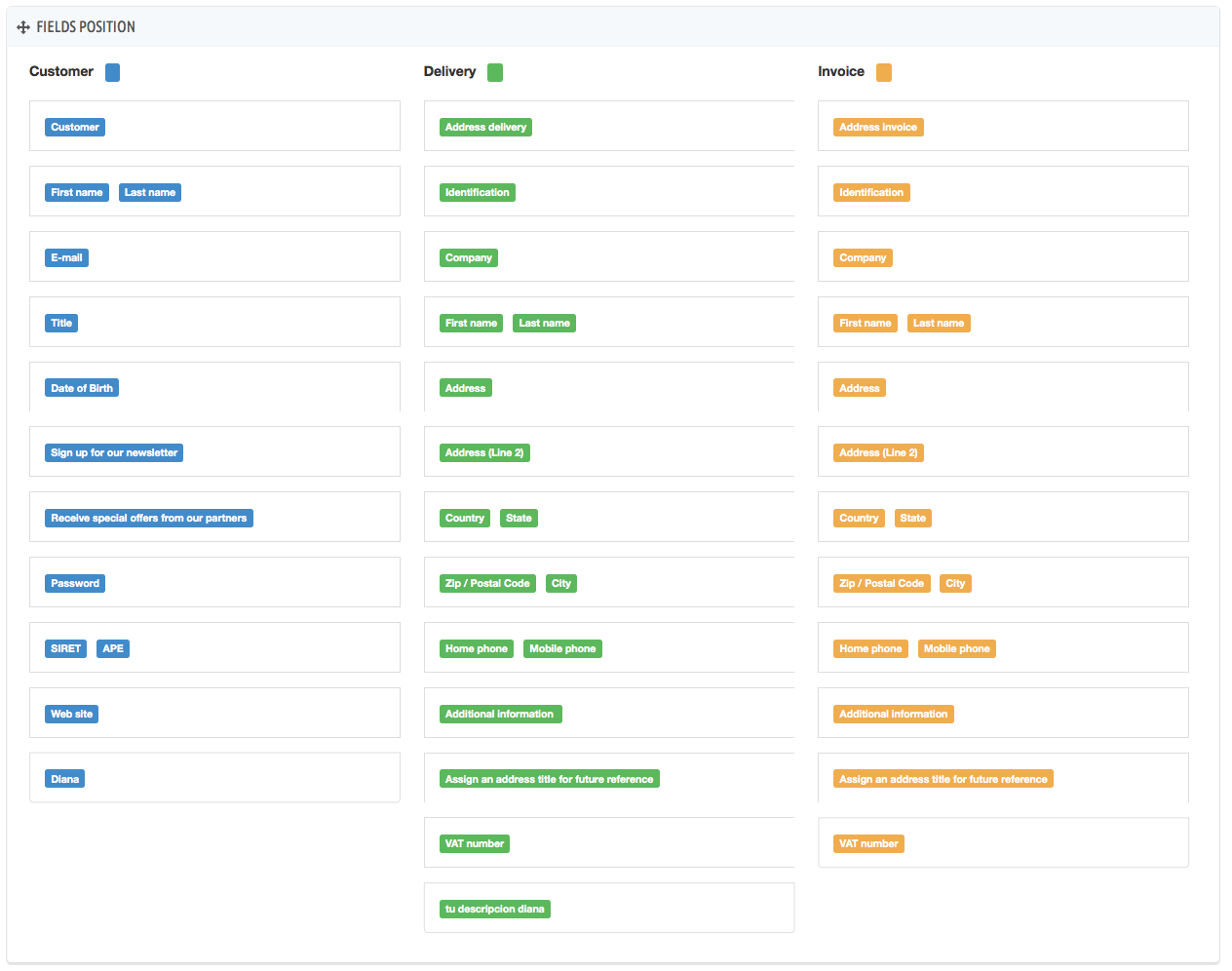Click the green Mobile phone tag
The height and width of the screenshot is (971, 1232).
[562, 649]
